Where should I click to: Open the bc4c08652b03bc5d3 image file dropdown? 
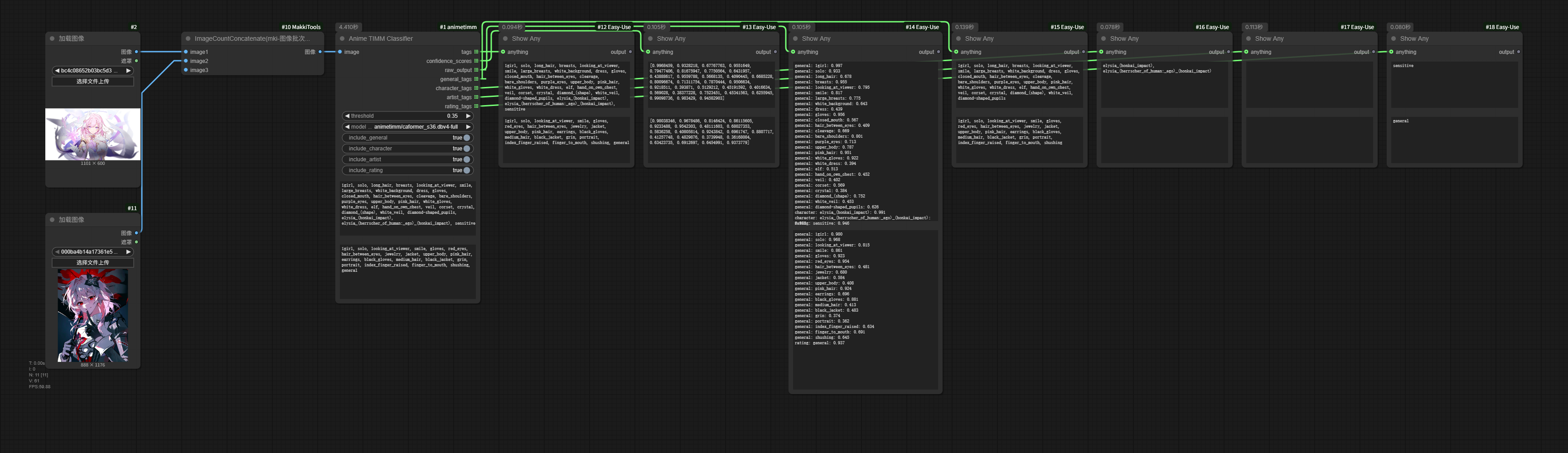coord(92,71)
